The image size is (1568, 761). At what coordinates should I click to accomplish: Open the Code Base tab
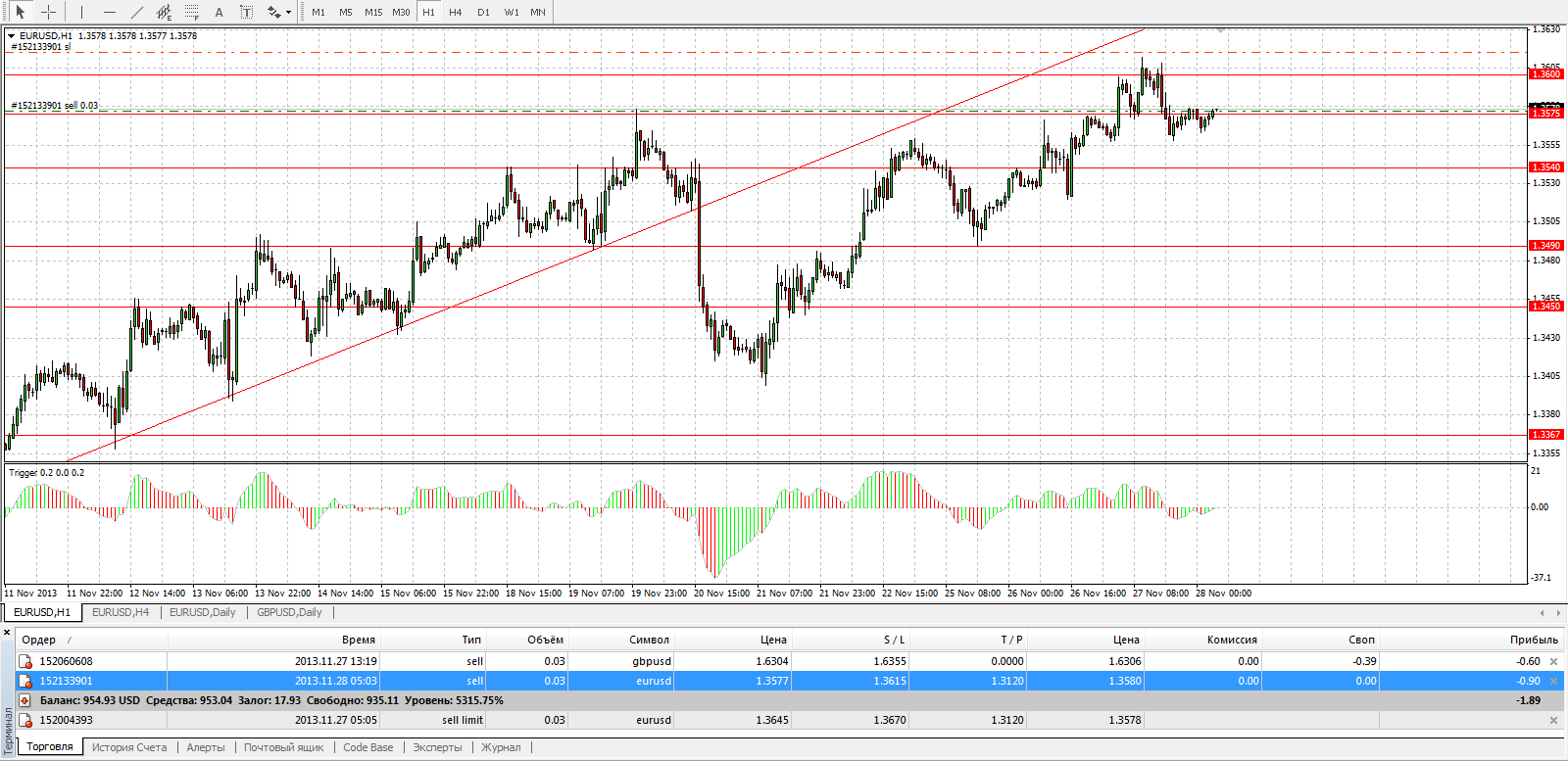[368, 747]
